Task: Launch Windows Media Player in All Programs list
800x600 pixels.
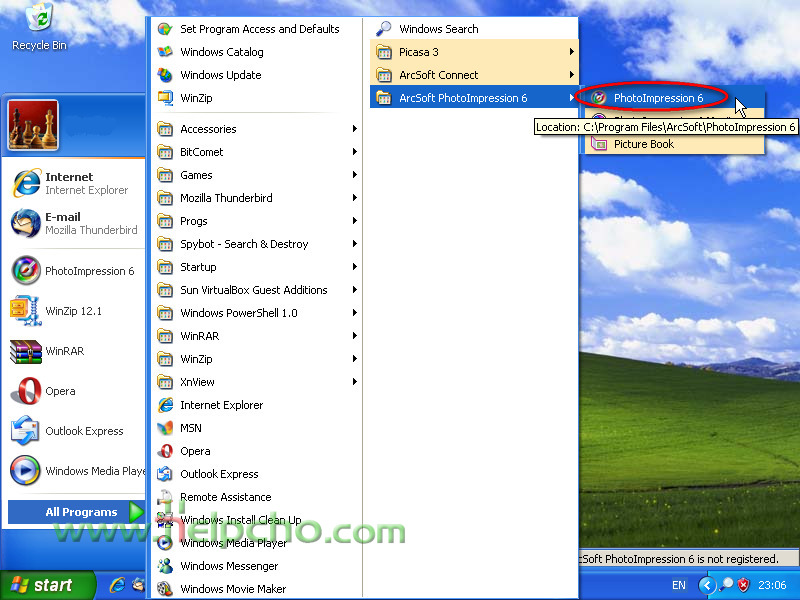Action: (x=257, y=543)
